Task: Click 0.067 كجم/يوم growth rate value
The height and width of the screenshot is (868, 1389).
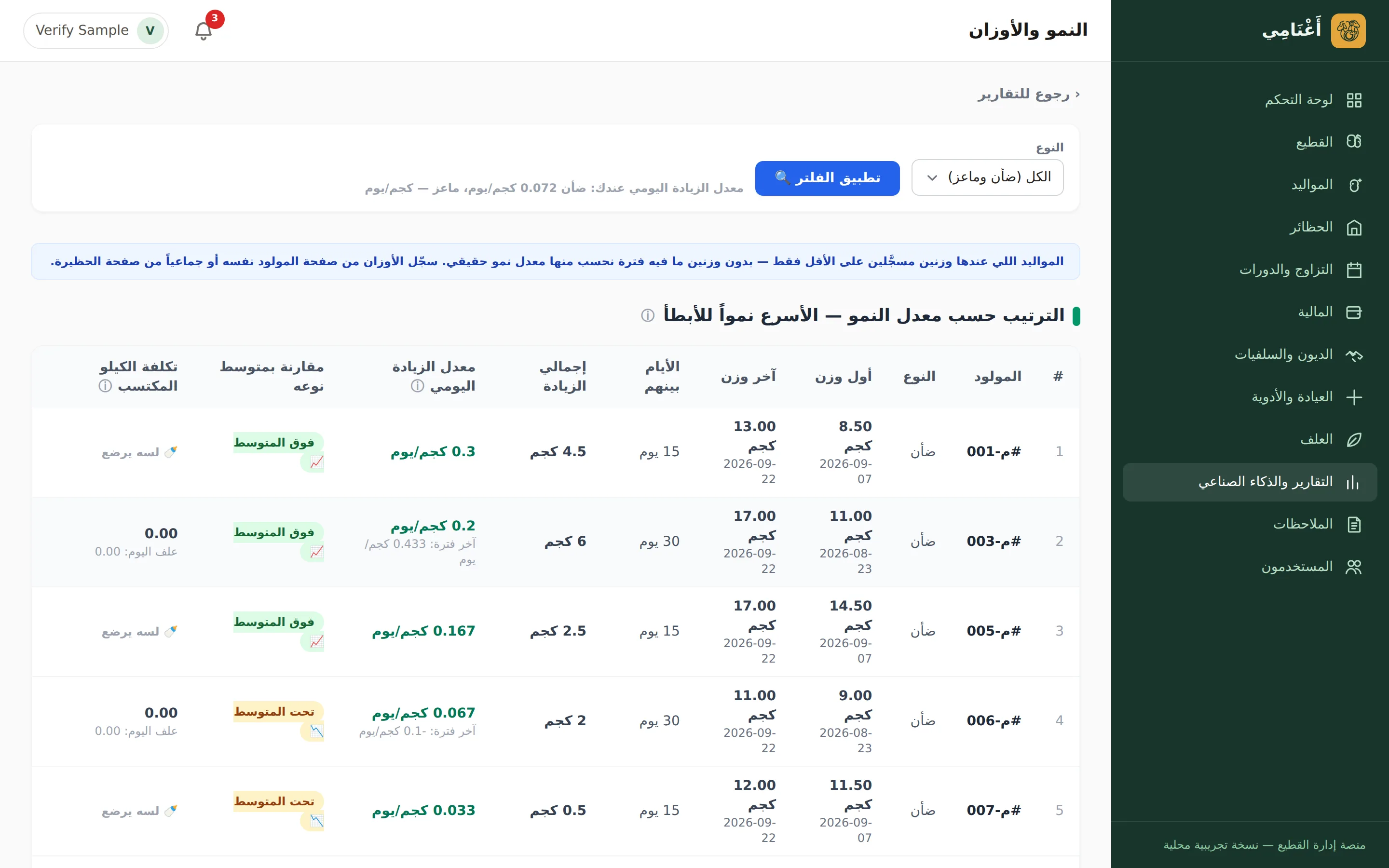Action: (423, 713)
